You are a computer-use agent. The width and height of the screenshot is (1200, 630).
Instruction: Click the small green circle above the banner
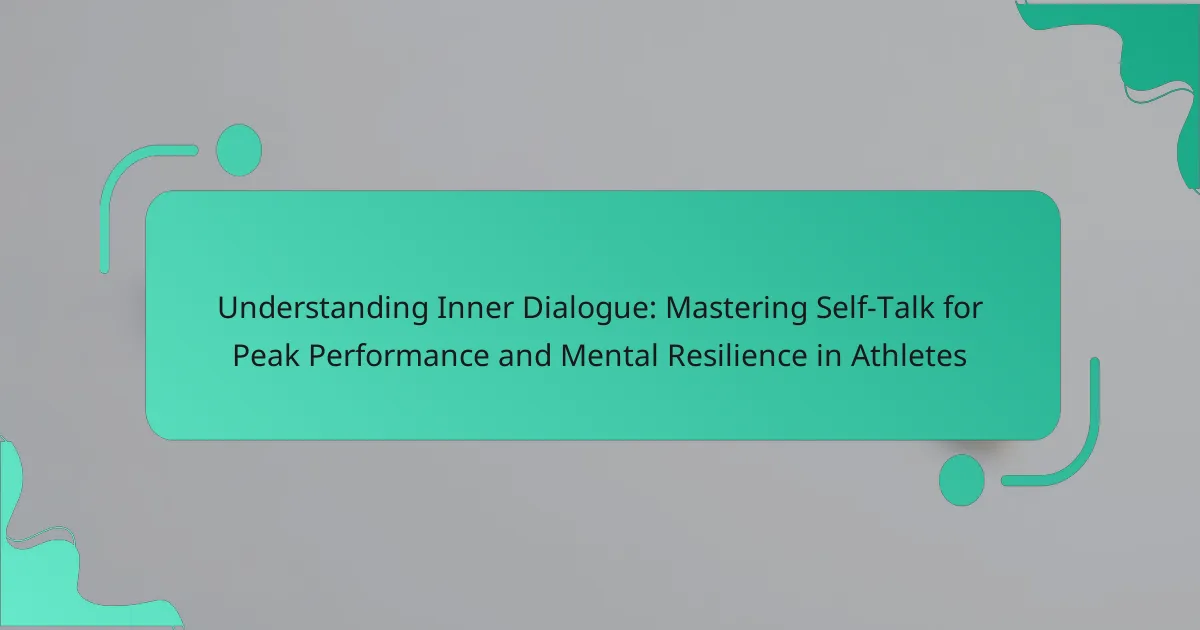pyautogui.click(x=238, y=150)
